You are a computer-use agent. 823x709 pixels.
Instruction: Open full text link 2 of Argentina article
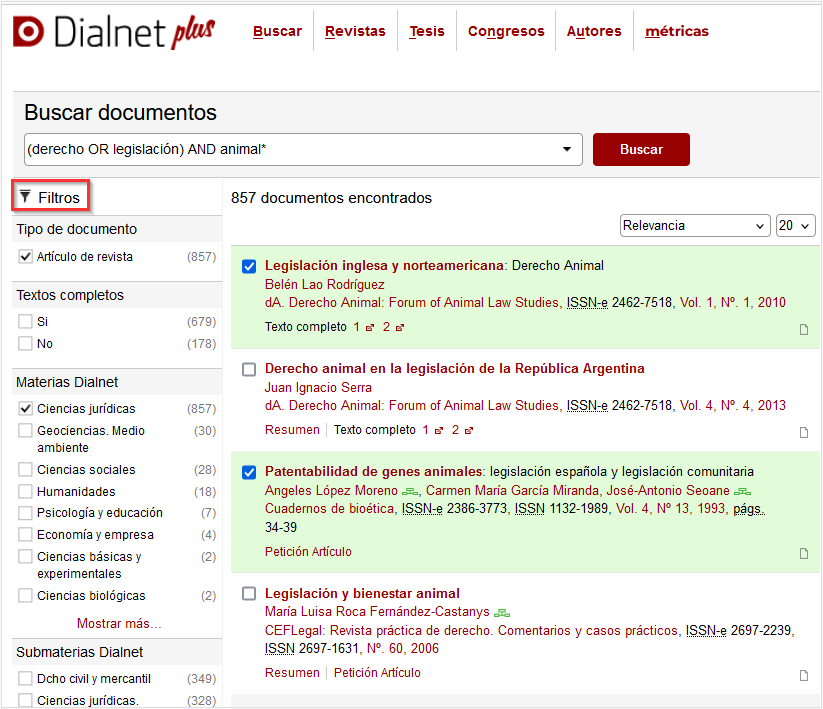(463, 430)
